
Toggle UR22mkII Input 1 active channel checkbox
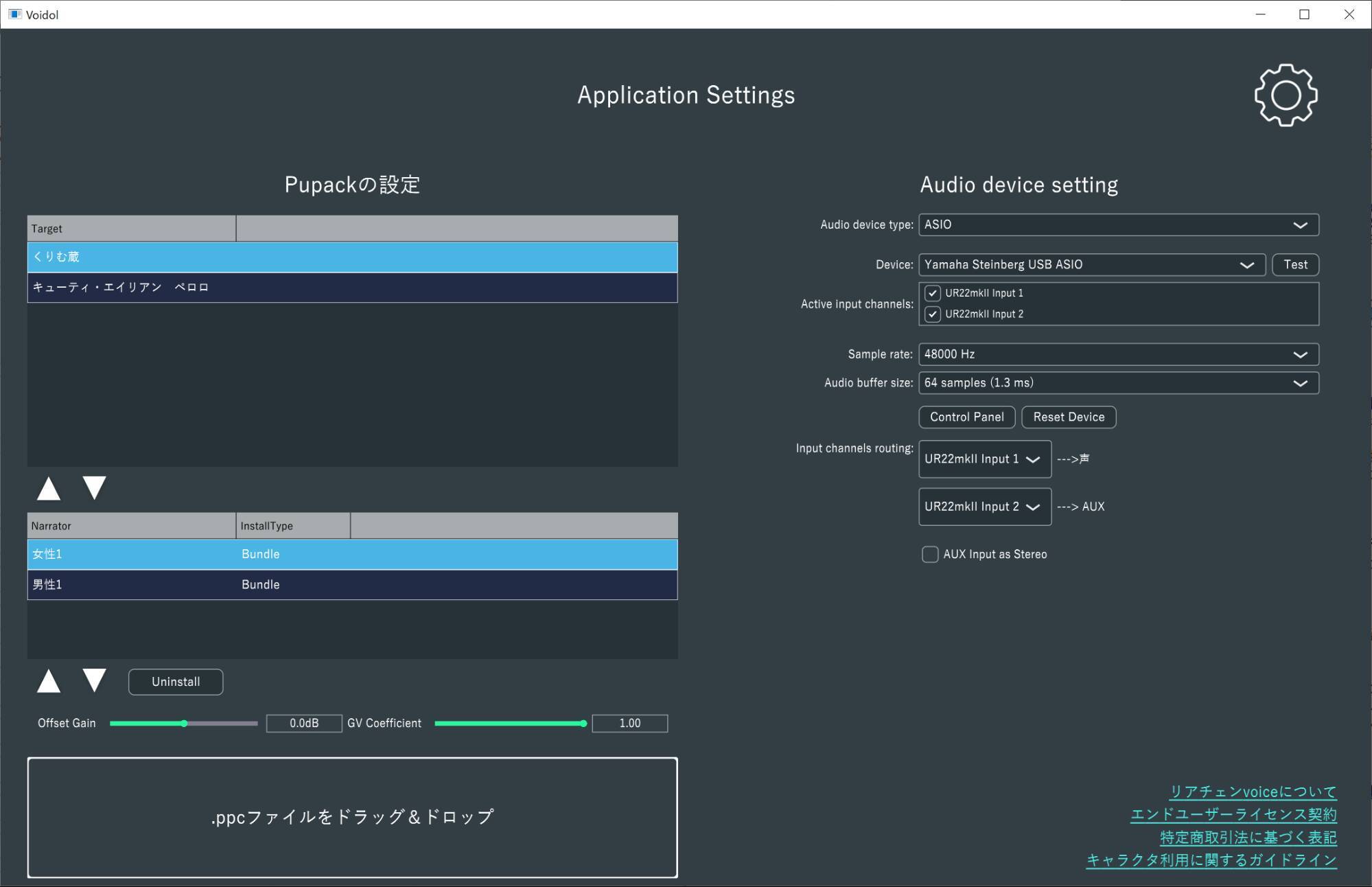pos(932,293)
